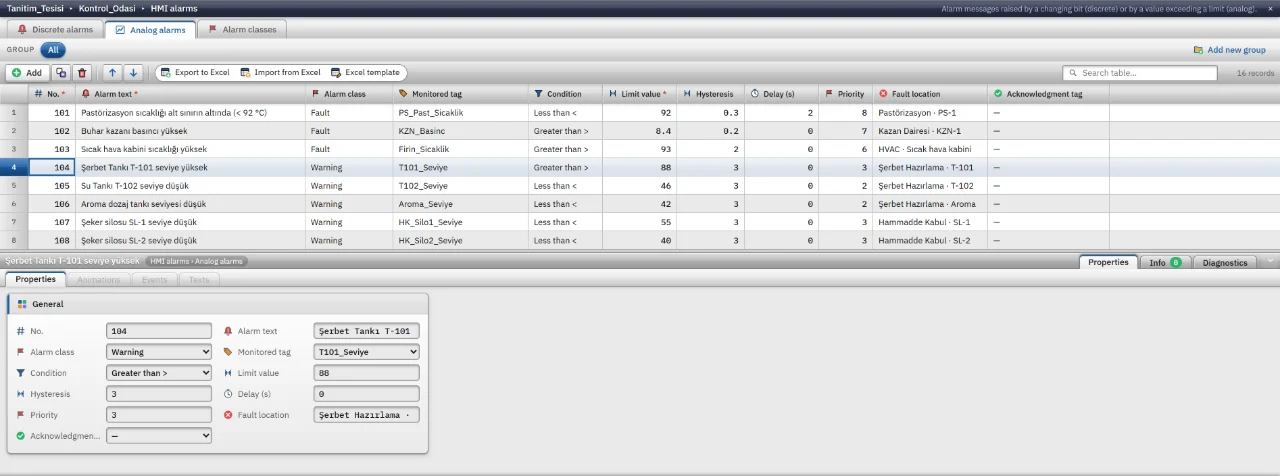Viewport: 1280px width, 476px height.
Task: Click the Add alarm button
Action: (27, 73)
